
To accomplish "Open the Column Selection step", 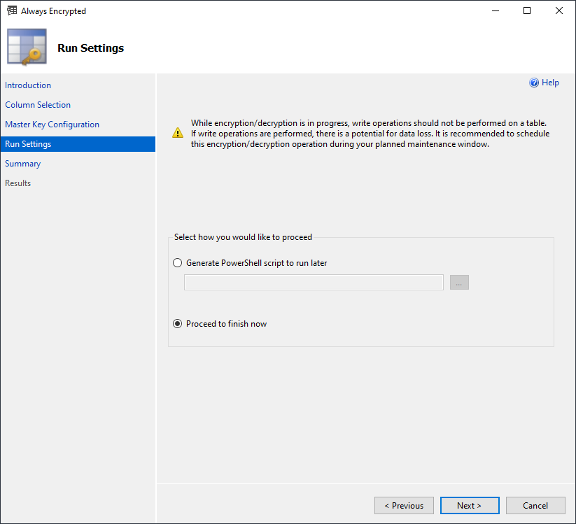I will (x=38, y=105).
